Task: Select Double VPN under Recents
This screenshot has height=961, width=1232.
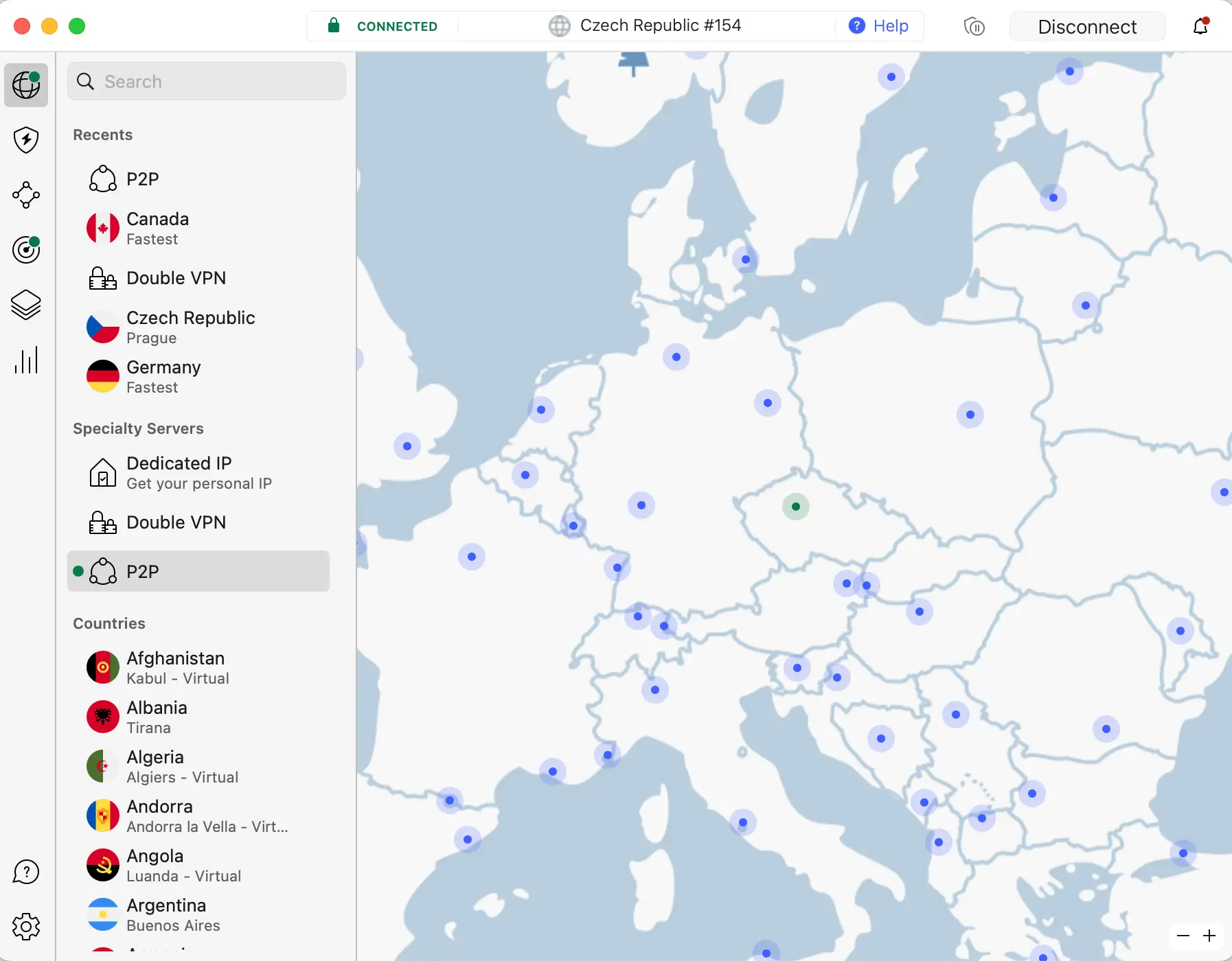Action: coord(198,278)
